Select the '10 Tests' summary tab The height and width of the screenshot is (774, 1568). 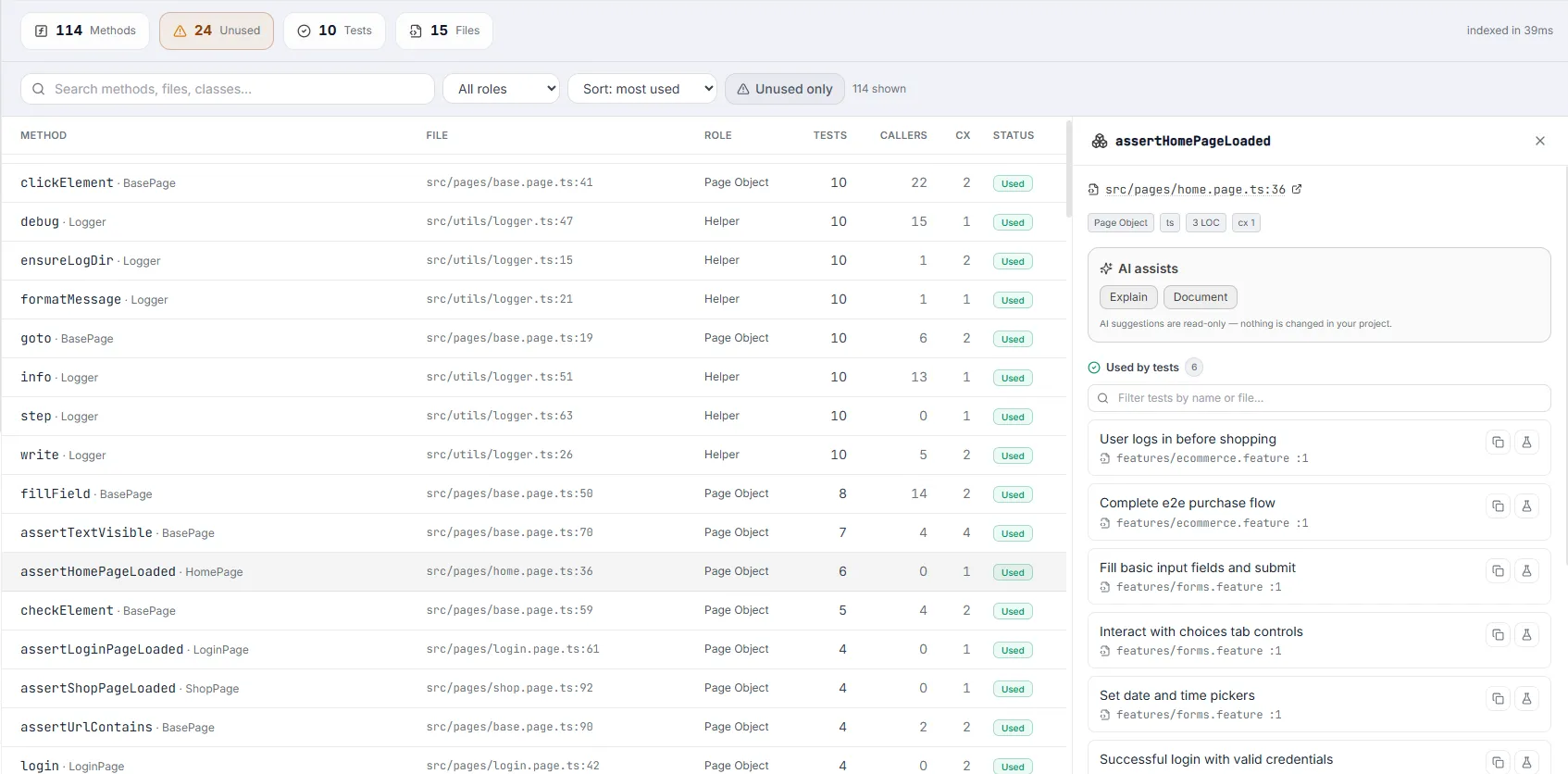coord(334,31)
